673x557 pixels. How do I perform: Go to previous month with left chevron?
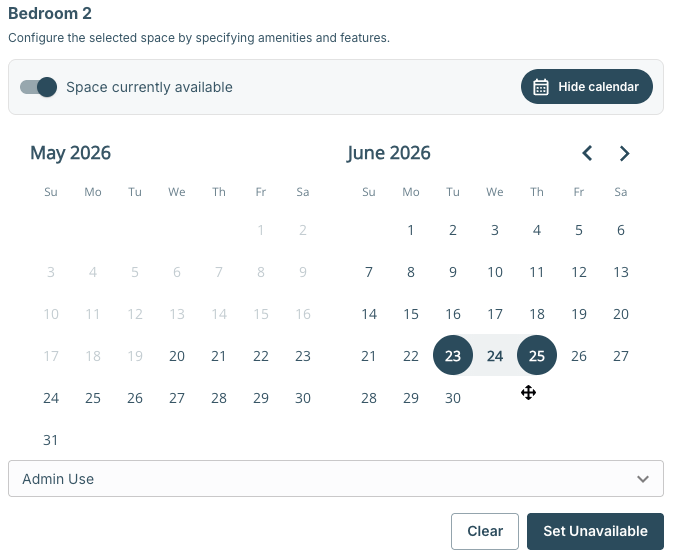coord(587,153)
